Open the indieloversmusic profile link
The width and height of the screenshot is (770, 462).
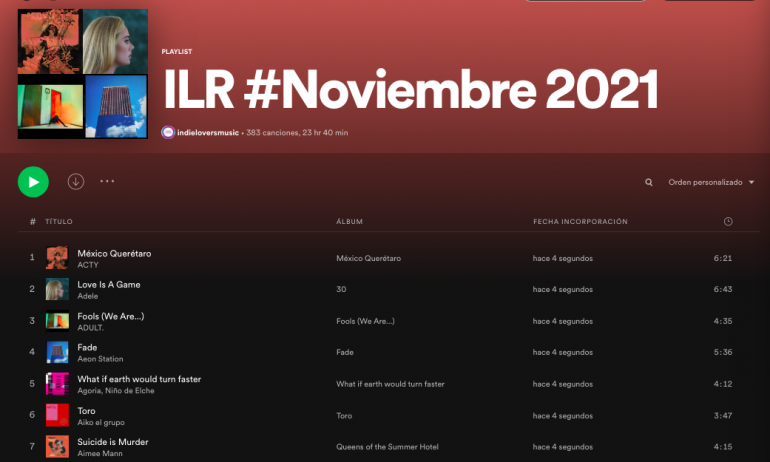[x=208, y=133]
